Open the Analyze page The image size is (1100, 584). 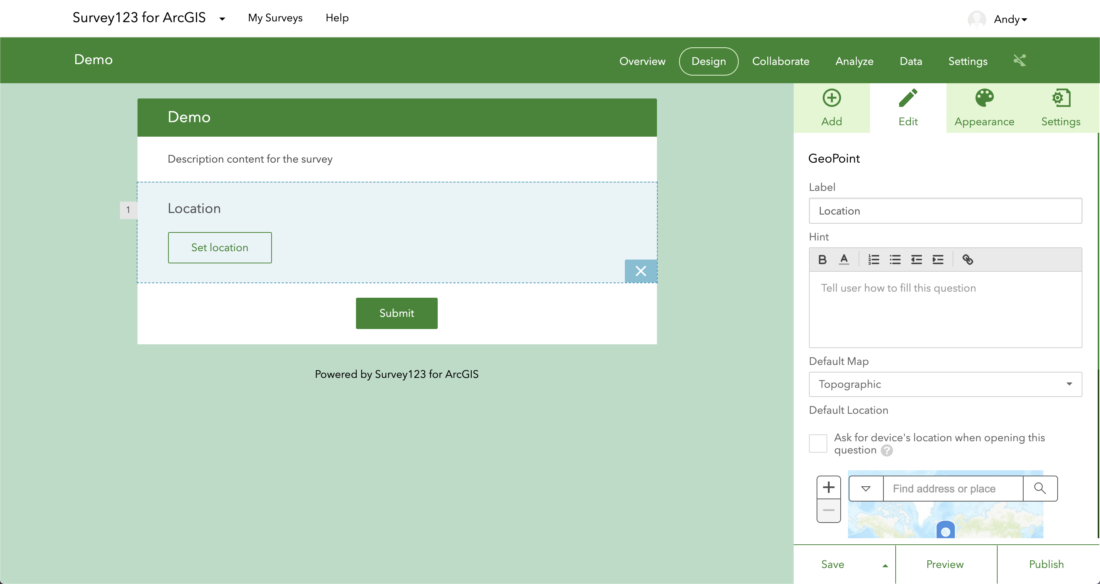click(854, 61)
